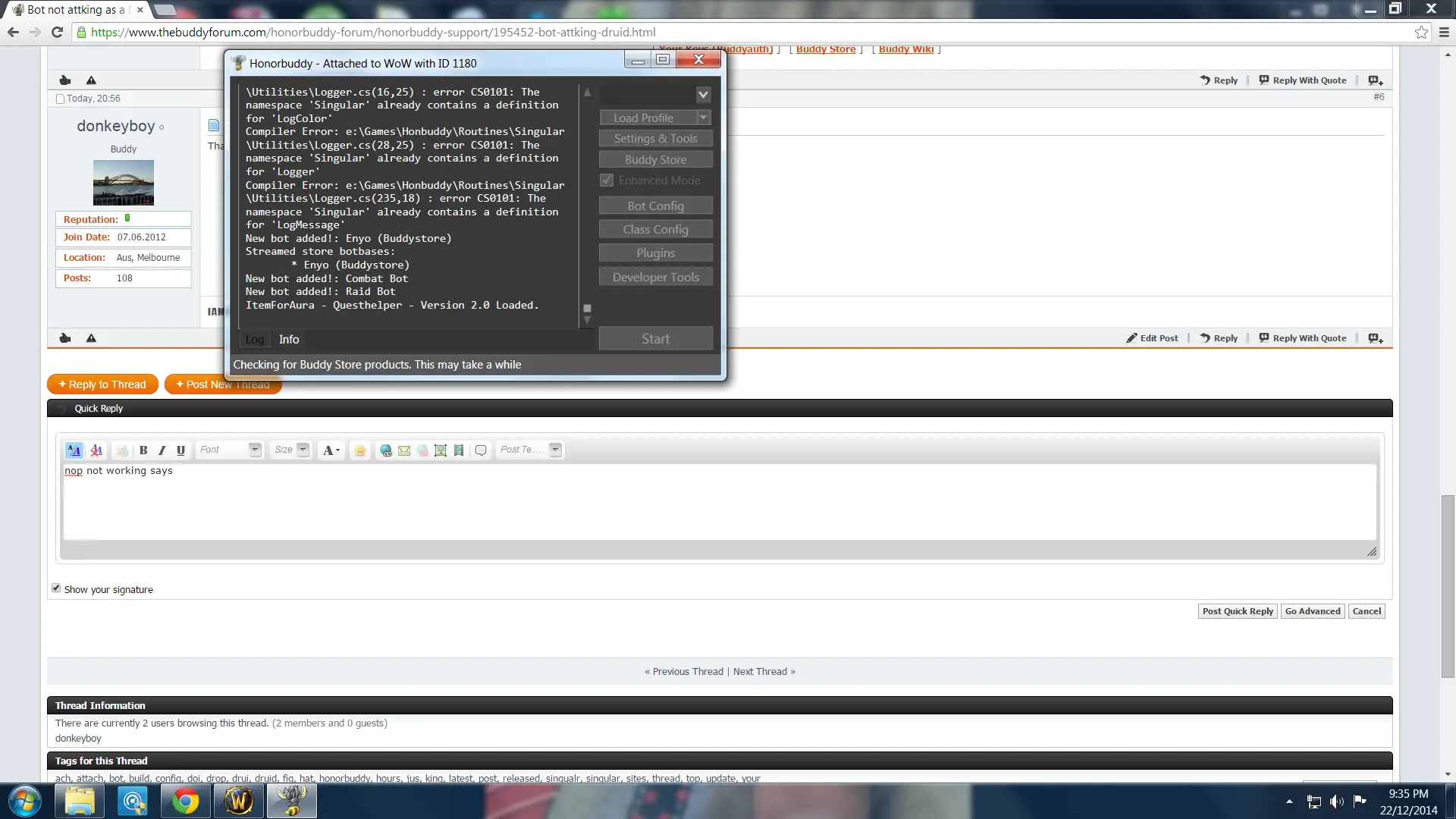Open Settings & Tools in Honorbuddy

[x=656, y=139]
